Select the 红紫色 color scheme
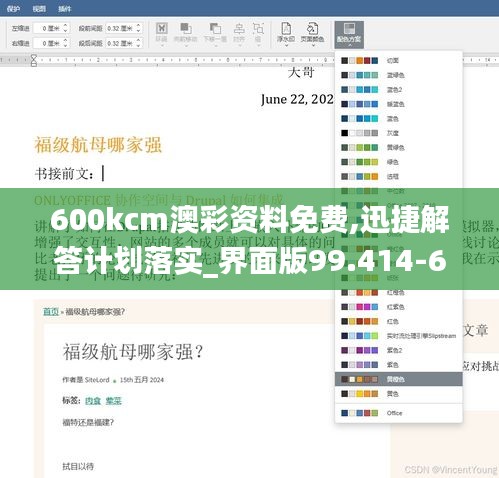This screenshot has height=478, width=499. tap(399, 307)
